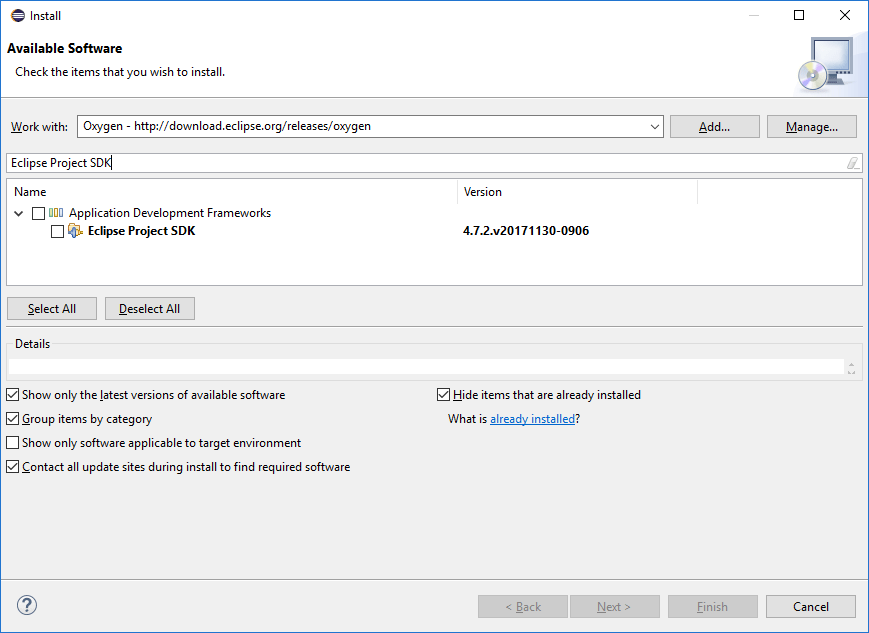Open the Add repository dialog
This screenshot has height=633, width=869.
(714, 126)
